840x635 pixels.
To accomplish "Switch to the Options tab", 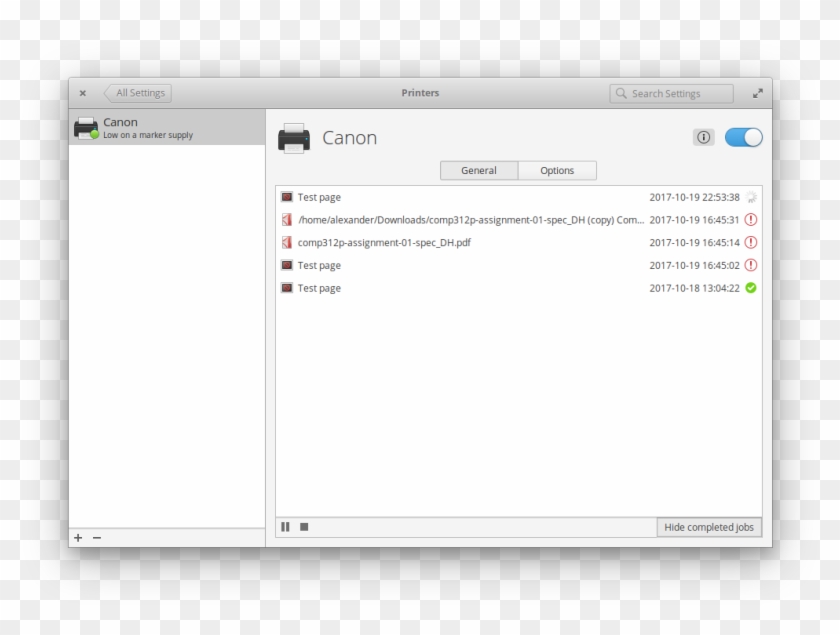I will [x=557, y=170].
